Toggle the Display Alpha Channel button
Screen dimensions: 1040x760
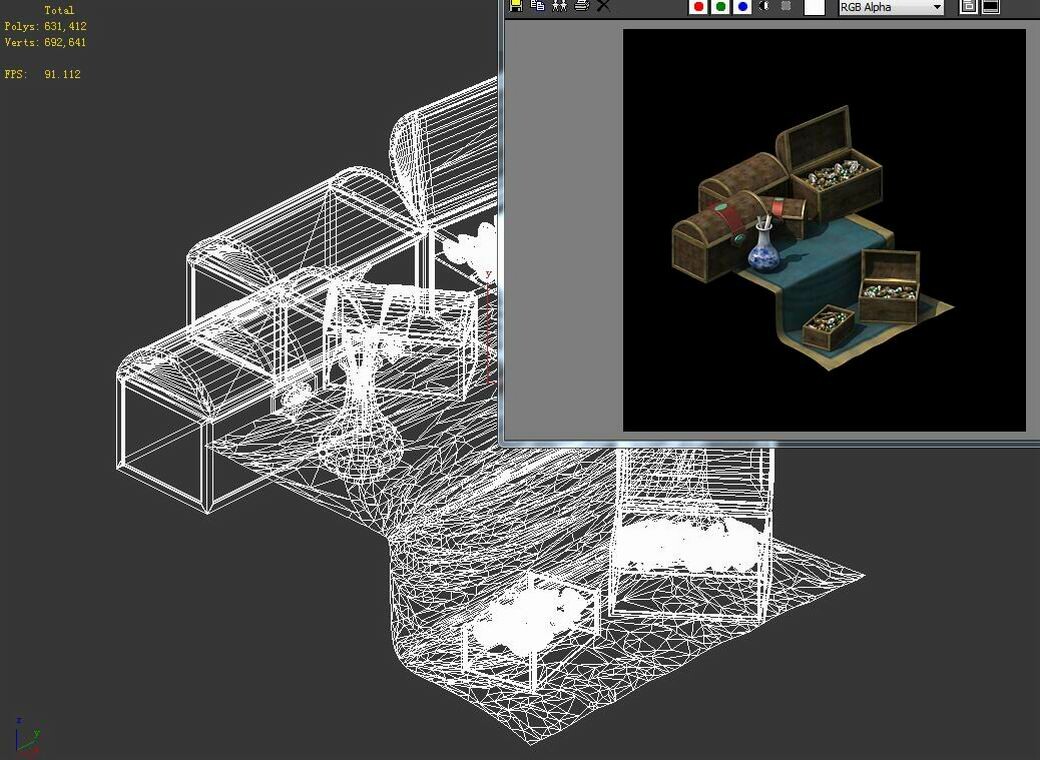click(764, 6)
